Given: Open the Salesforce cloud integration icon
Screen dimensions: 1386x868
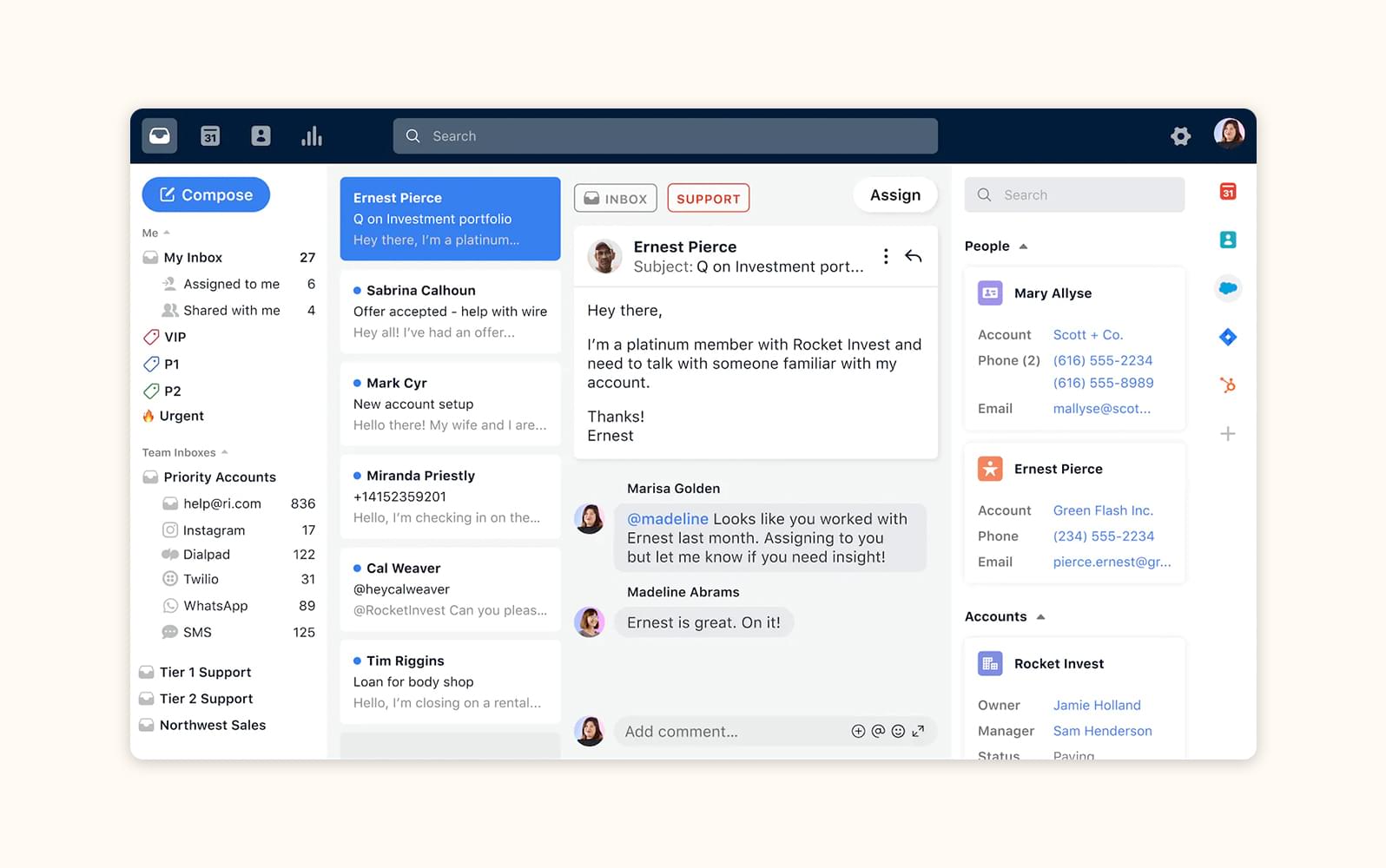Looking at the screenshot, I should click(1227, 288).
